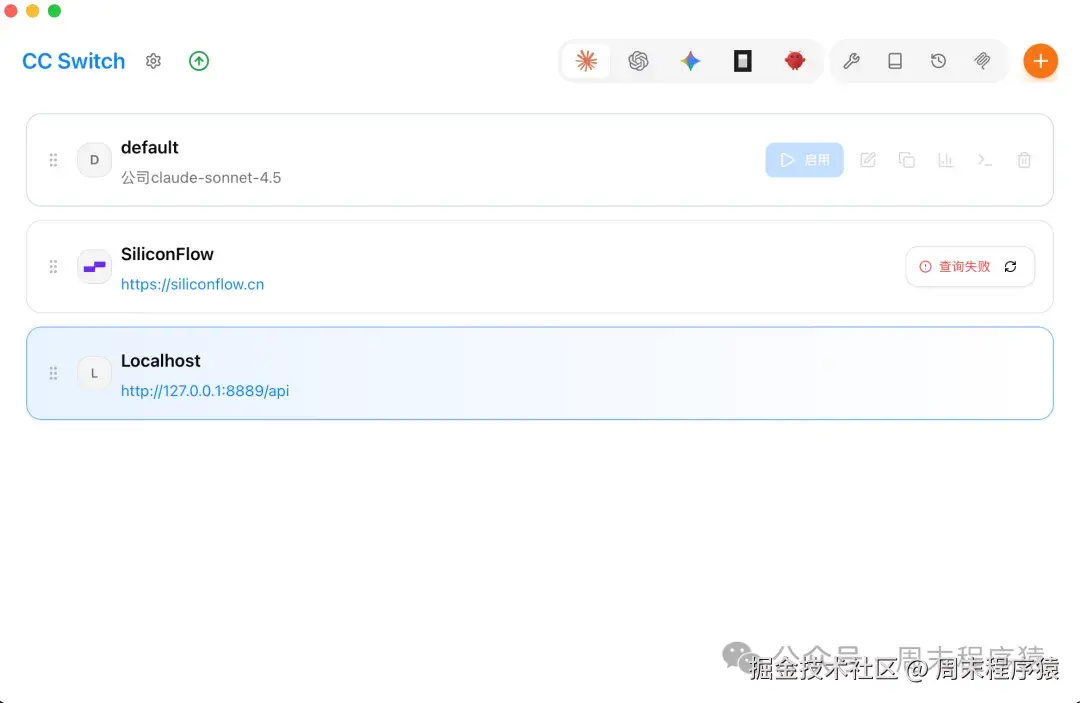The width and height of the screenshot is (1080, 703).
Task: Click the green upload arrow icon
Action: [x=198, y=61]
